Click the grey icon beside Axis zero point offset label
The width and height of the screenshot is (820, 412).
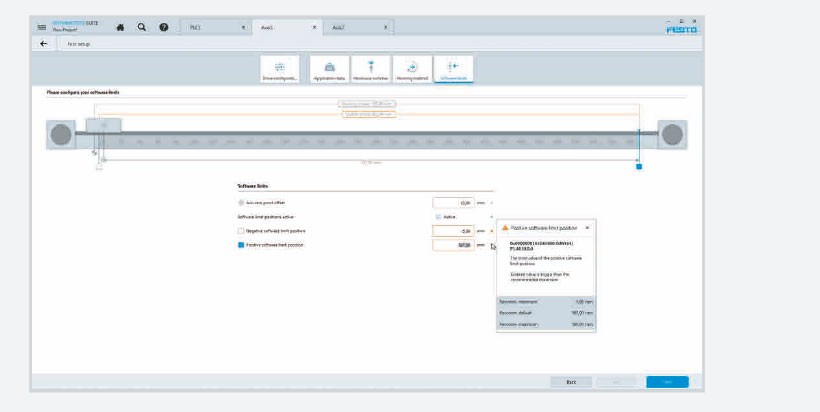click(x=241, y=202)
